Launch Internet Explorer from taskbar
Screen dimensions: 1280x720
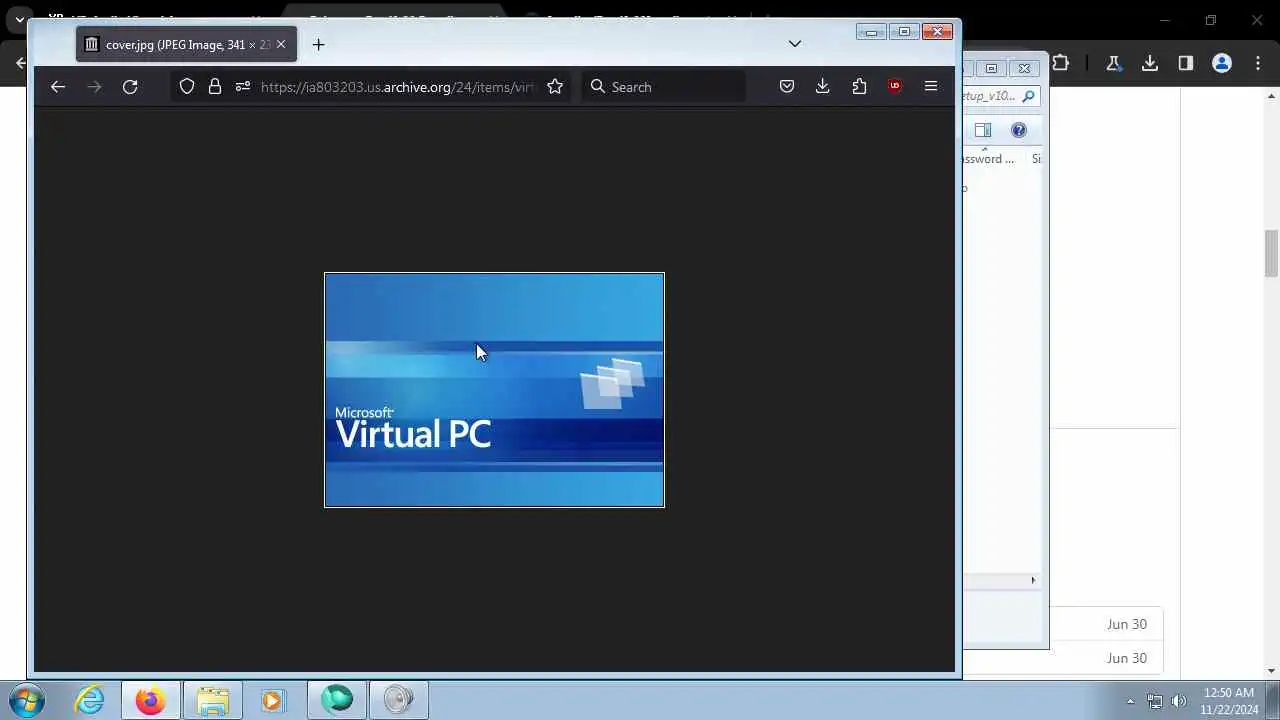point(90,700)
